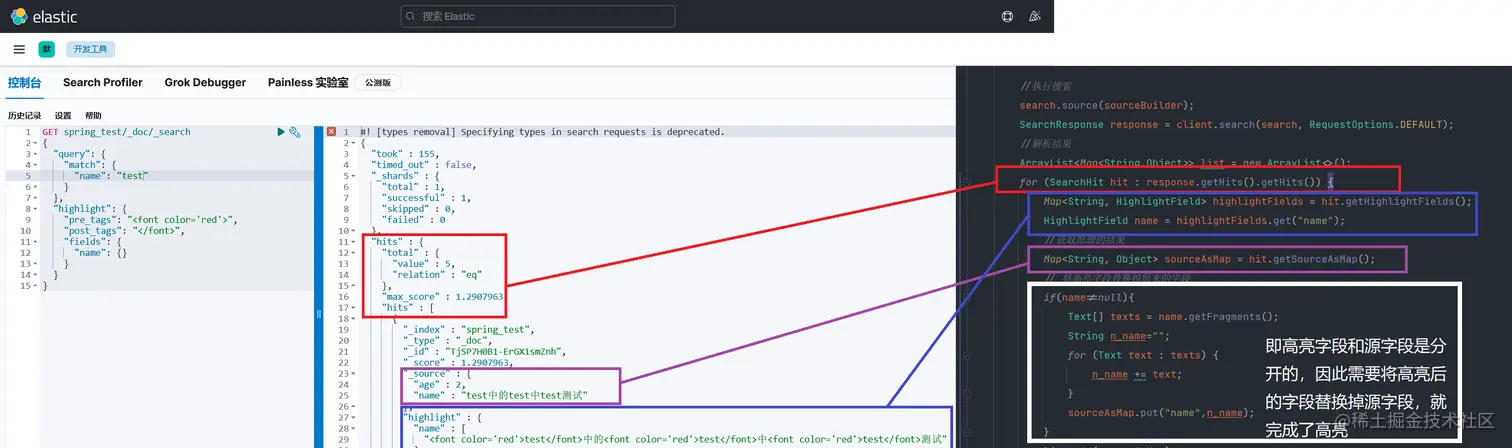Click the "_index" : "spring_test" line
This screenshot has height=448, width=1512.
point(470,330)
